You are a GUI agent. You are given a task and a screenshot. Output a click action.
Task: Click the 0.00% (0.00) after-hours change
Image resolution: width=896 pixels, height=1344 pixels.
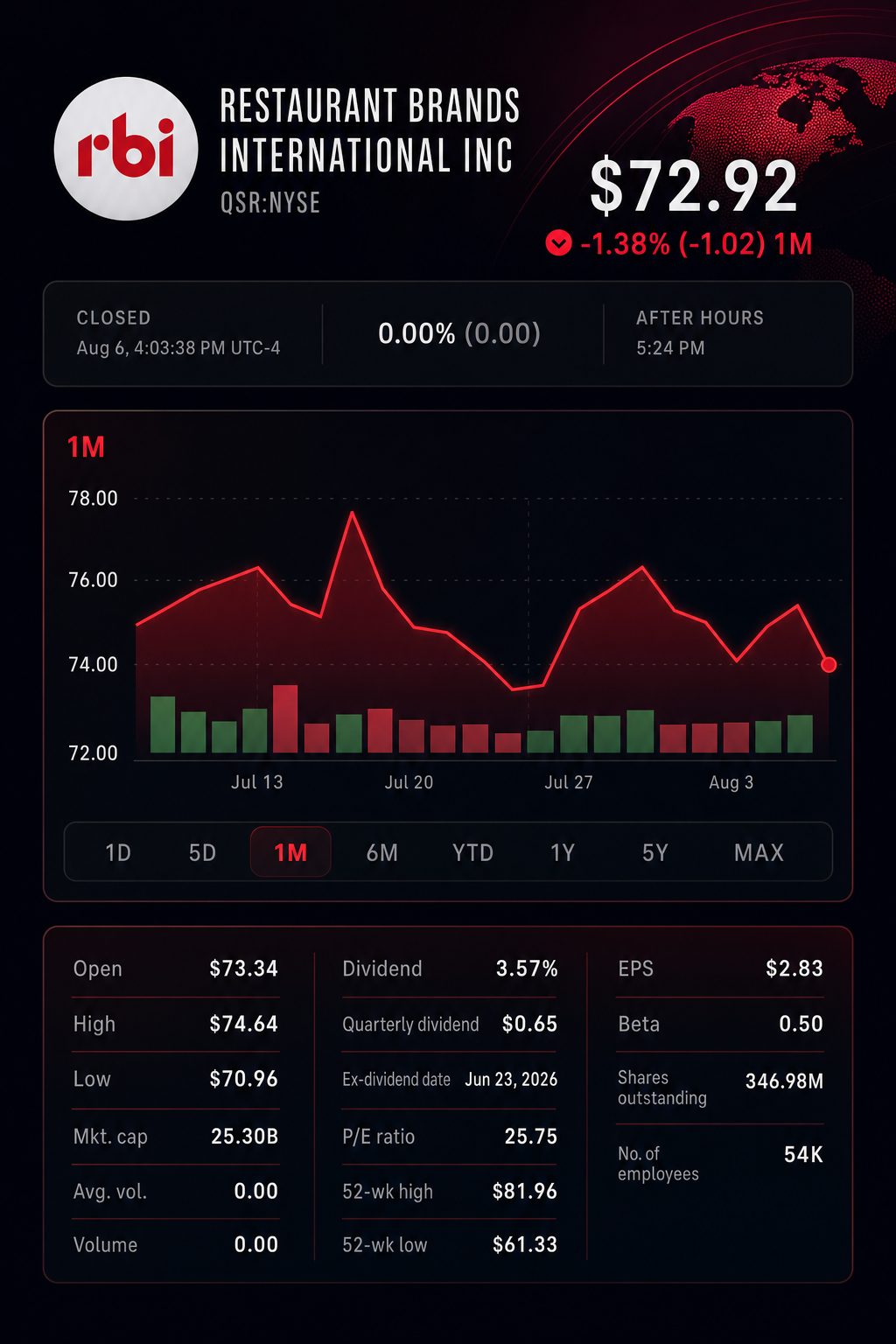(x=459, y=333)
